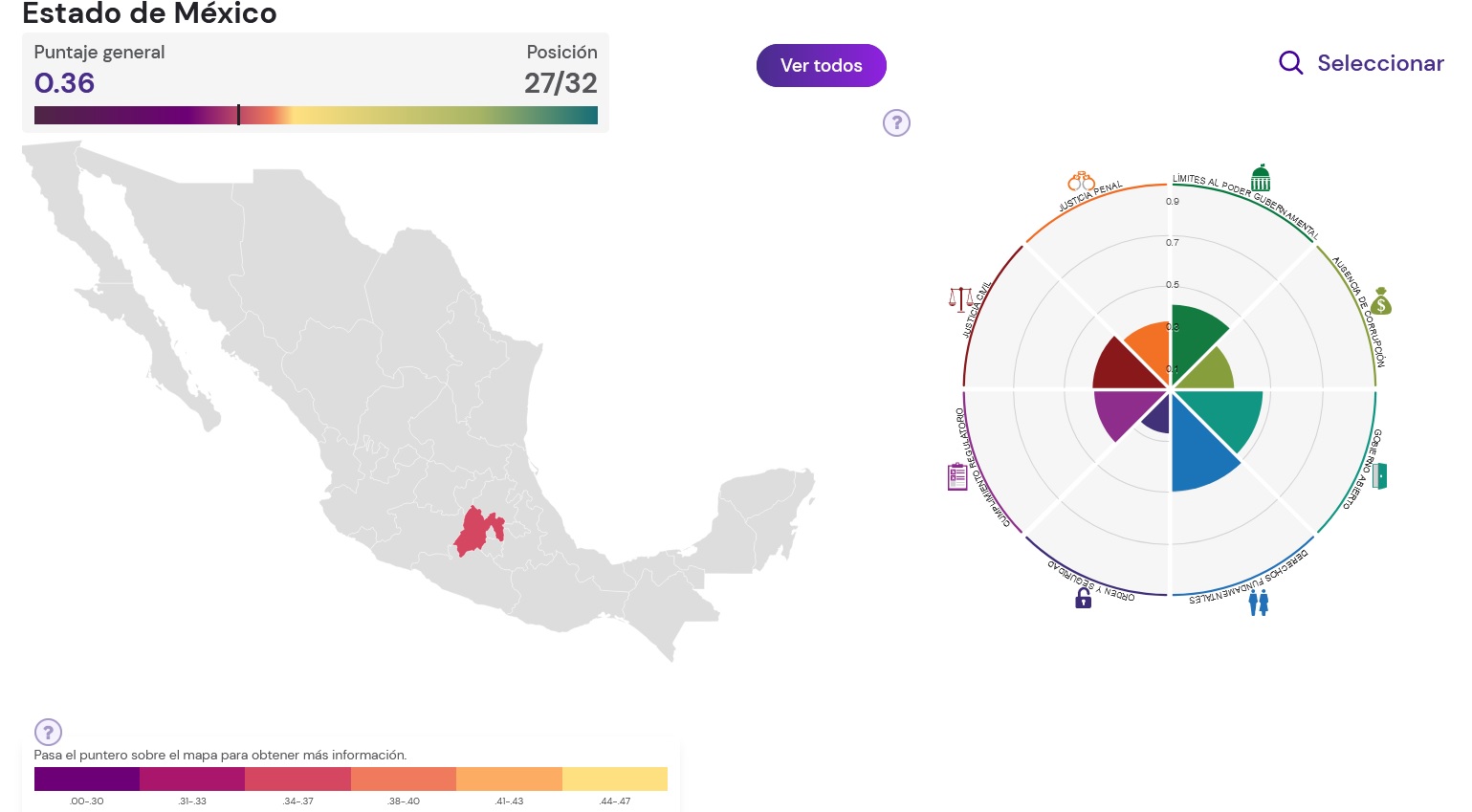Click the Puntaje general label
The image size is (1472, 812).
pos(99,53)
